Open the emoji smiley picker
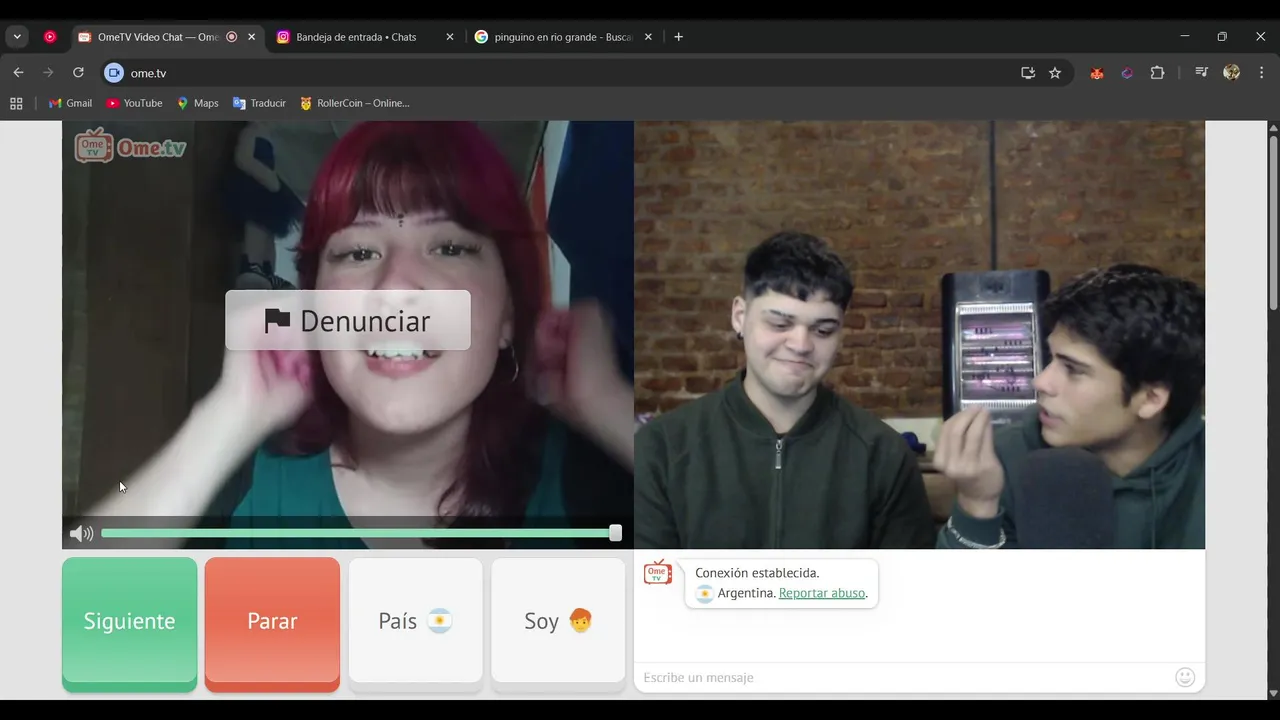 click(x=1185, y=677)
